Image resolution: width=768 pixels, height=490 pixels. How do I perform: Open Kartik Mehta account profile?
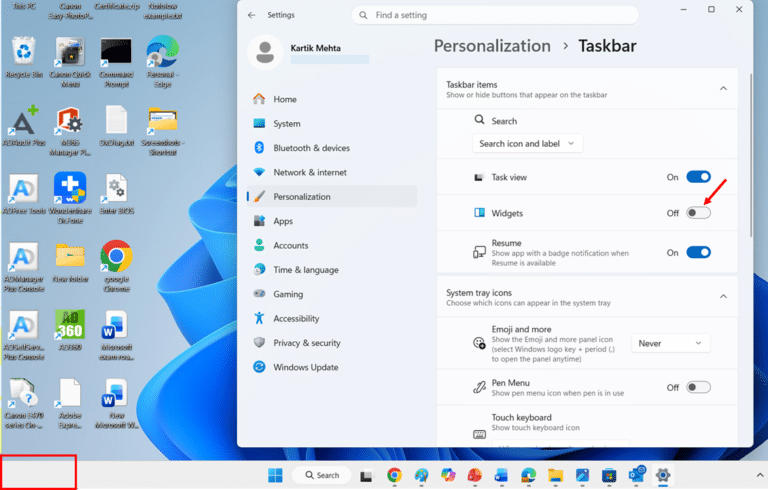pyautogui.click(x=309, y=52)
